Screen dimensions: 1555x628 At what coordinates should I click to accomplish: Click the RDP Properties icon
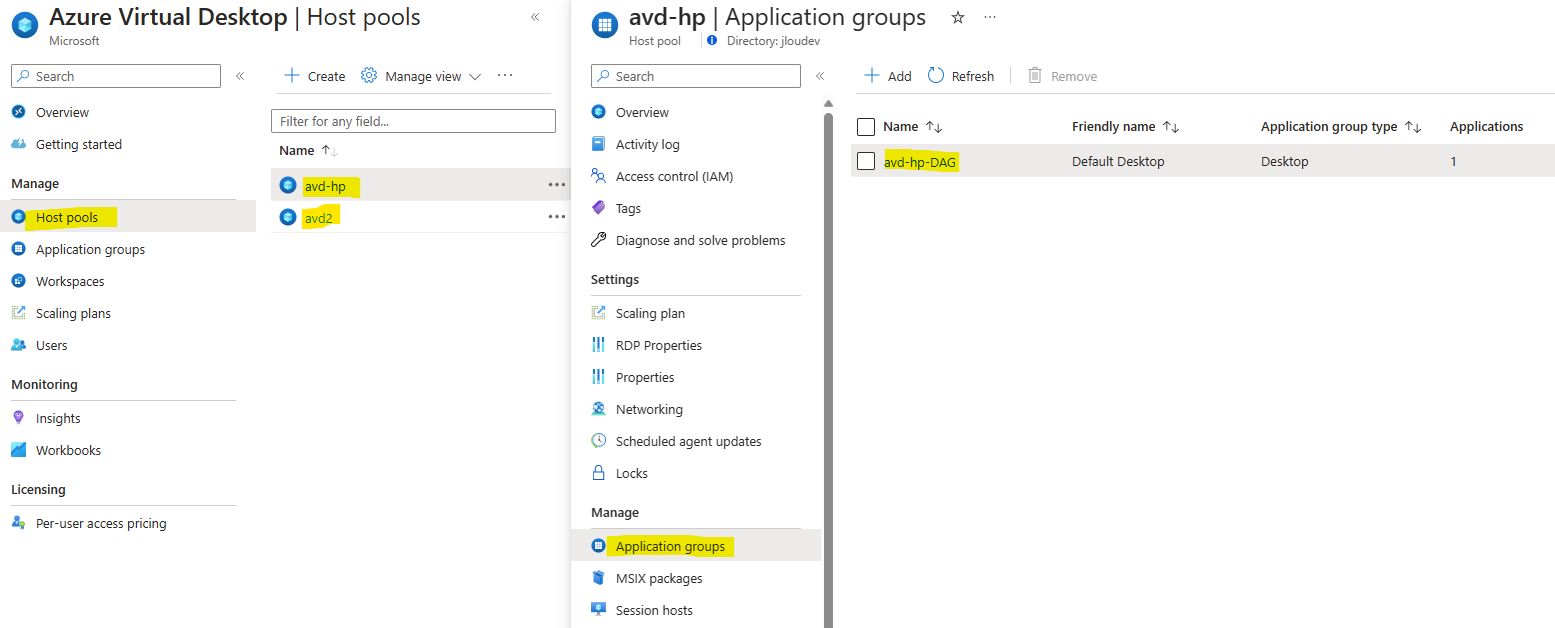point(599,345)
